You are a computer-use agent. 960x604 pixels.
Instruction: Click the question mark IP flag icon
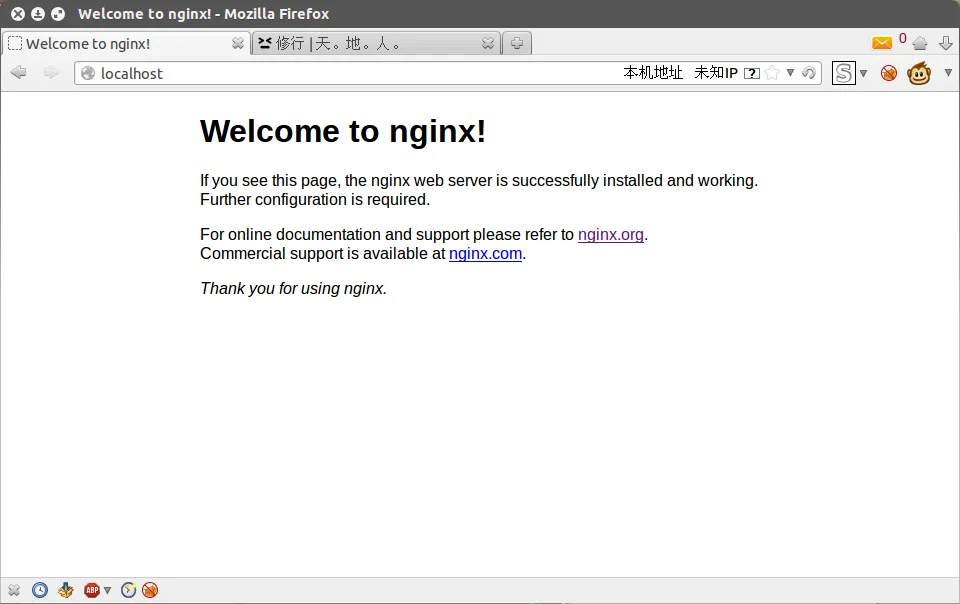752,73
